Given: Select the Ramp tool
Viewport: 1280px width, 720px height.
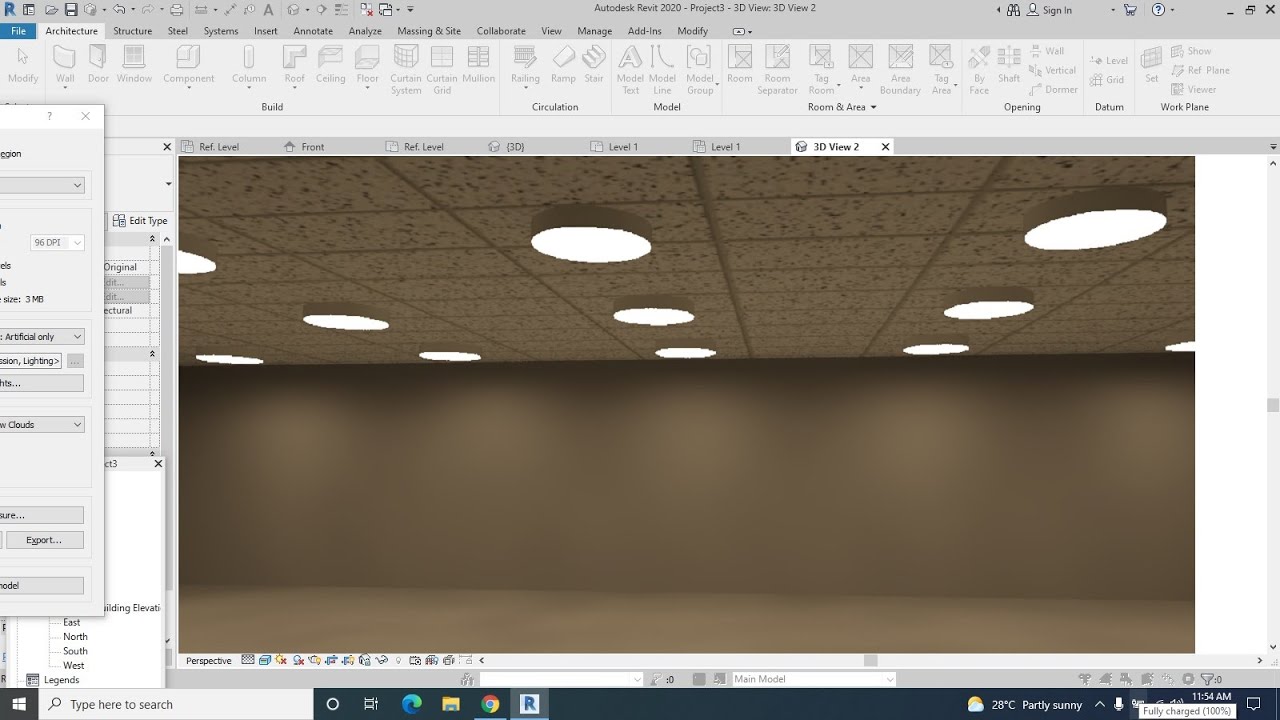Looking at the screenshot, I should pos(563,65).
